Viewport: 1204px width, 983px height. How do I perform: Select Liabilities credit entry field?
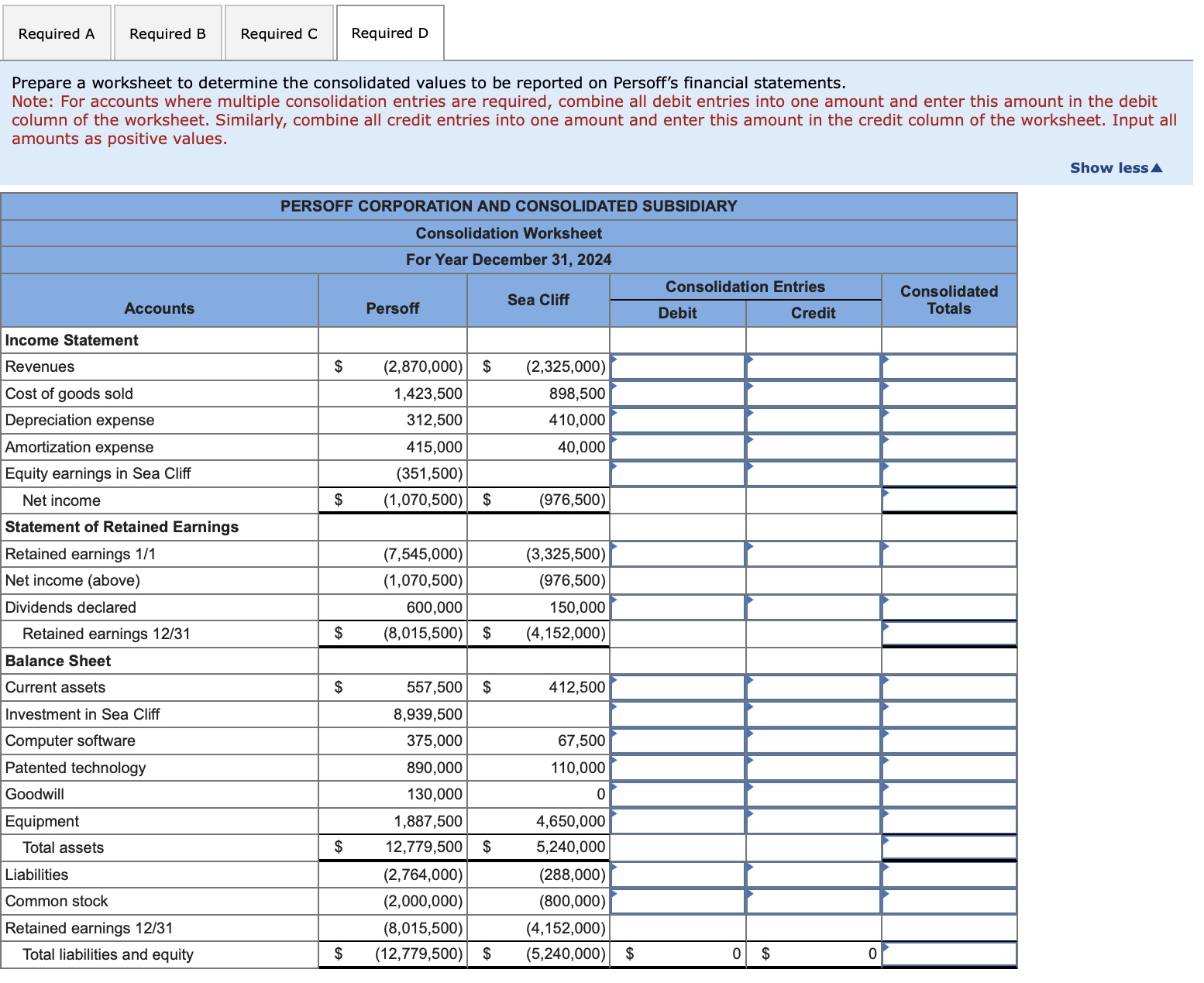[x=814, y=875]
